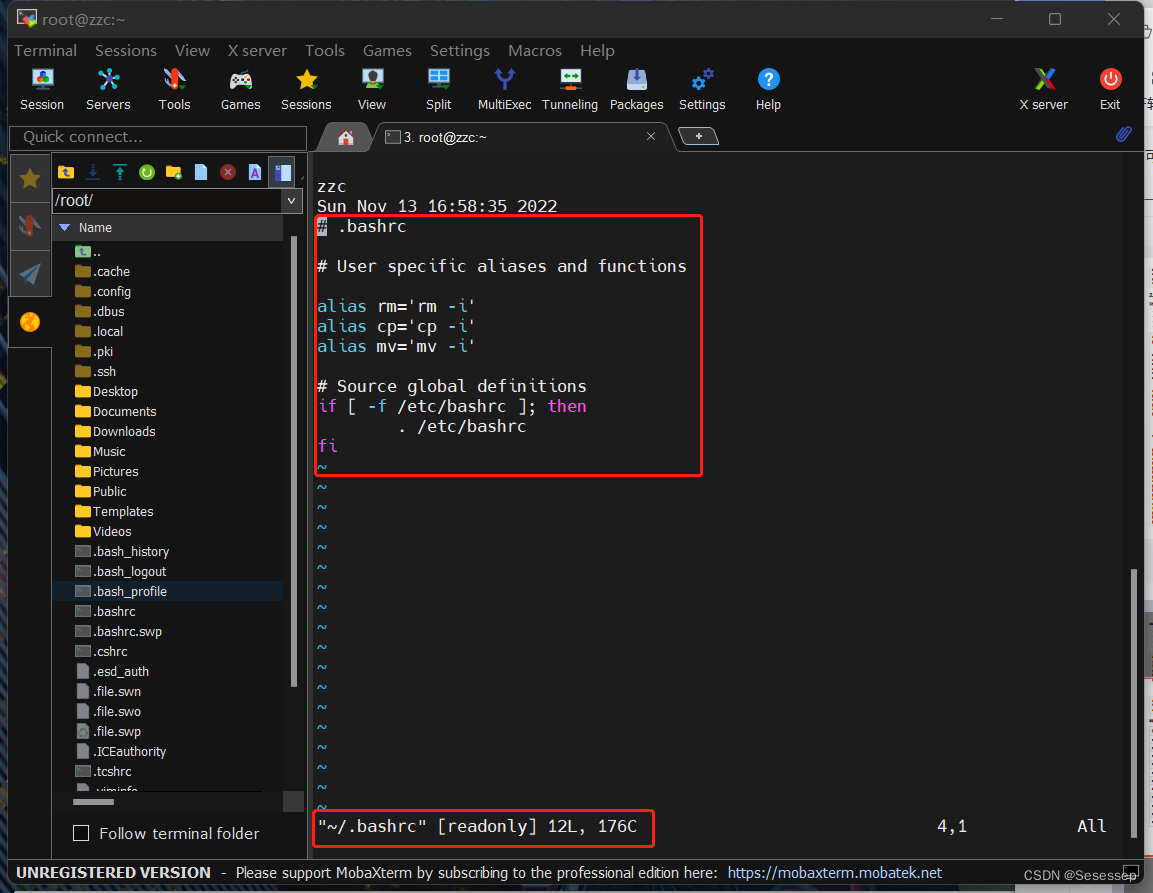Click the parent folder icon in file browser toolbar

pos(66,172)
